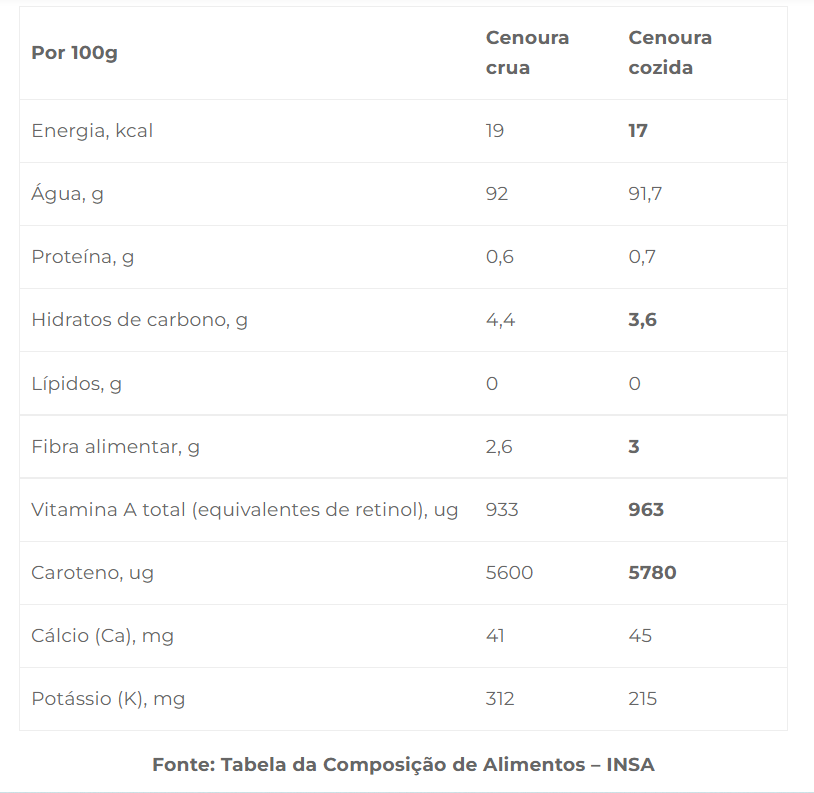Select the 'Vitamina A total' row label
814x793 pixels.
pyautogui.click(x=245, y=510)
